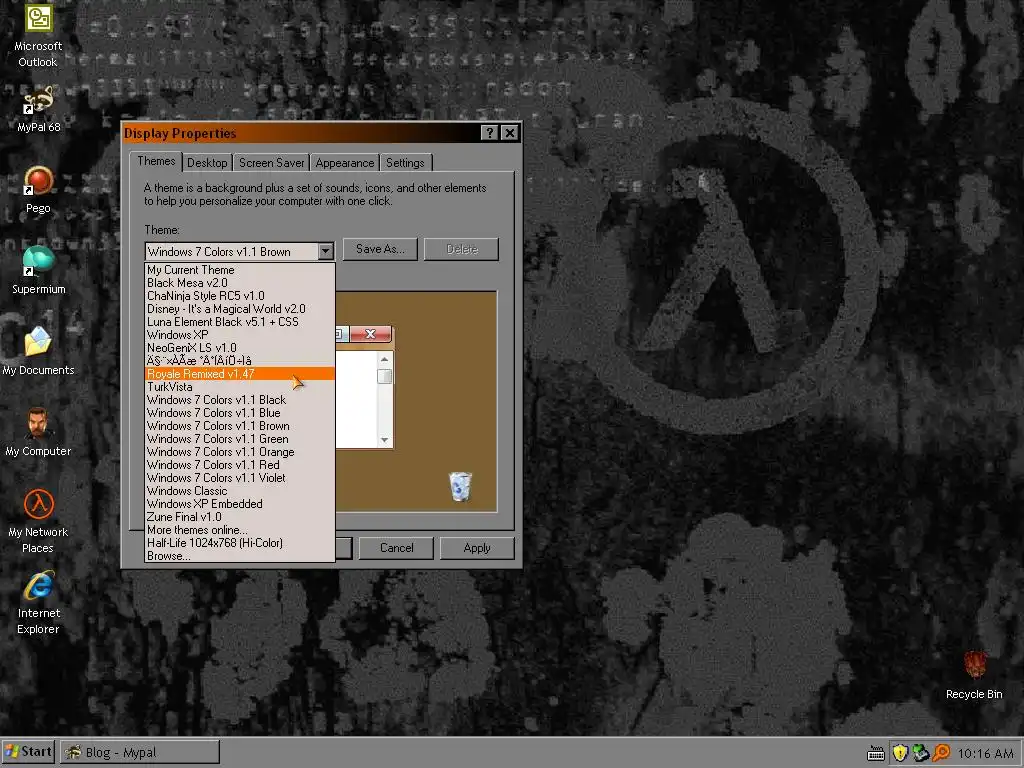Select the Internet Explorer desktop icon
Viewport: 1024px width, 768px height.
[38, 602]
